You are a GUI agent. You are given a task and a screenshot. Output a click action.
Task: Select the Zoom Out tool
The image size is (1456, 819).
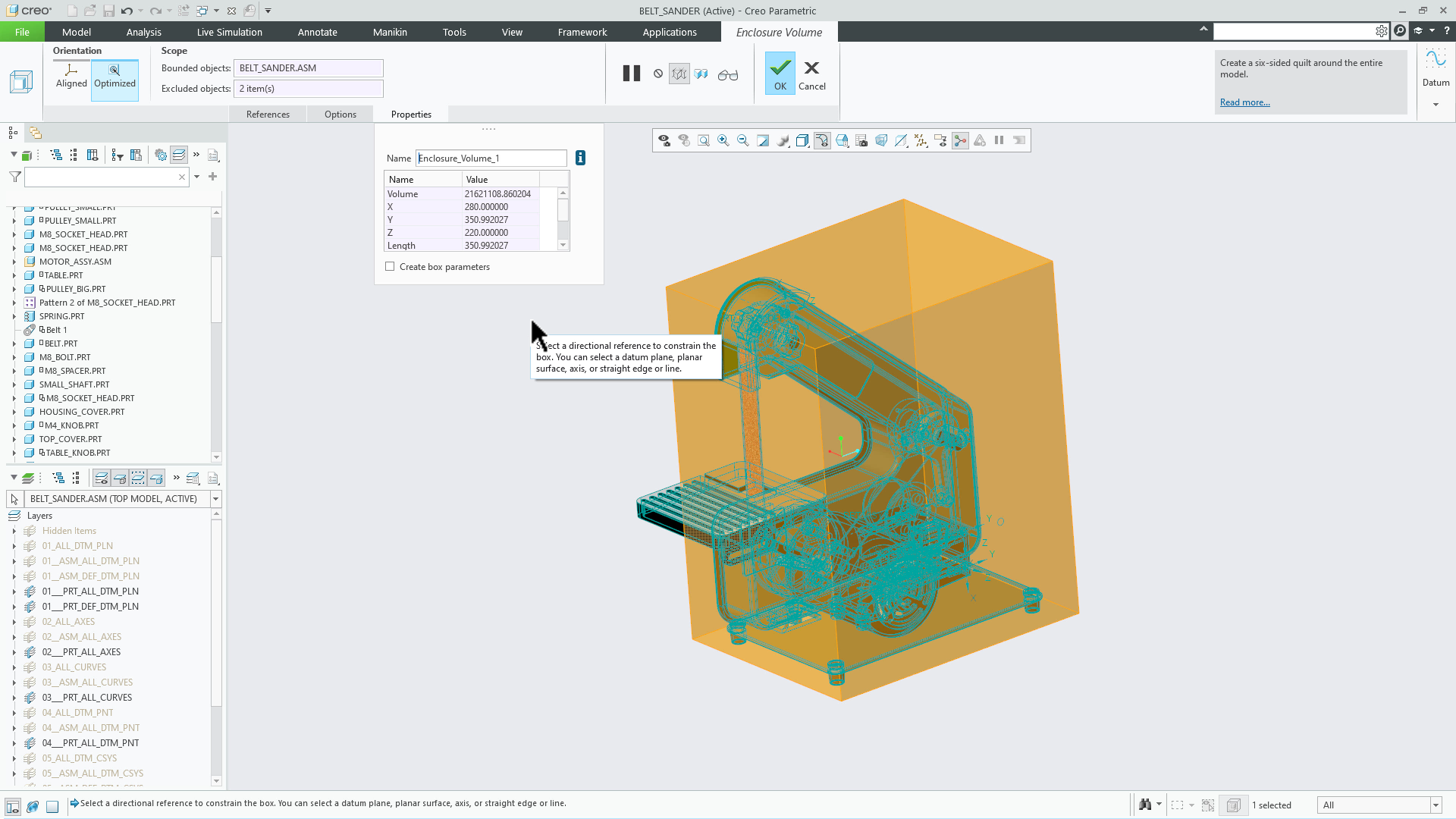pyautogui.click(x=742, y=140)
